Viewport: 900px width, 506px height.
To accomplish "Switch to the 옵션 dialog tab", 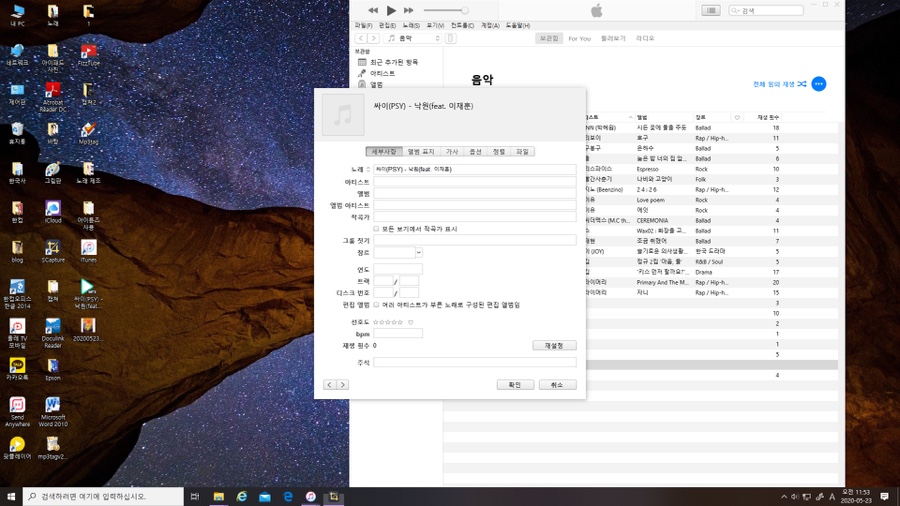I will (475, 151).
